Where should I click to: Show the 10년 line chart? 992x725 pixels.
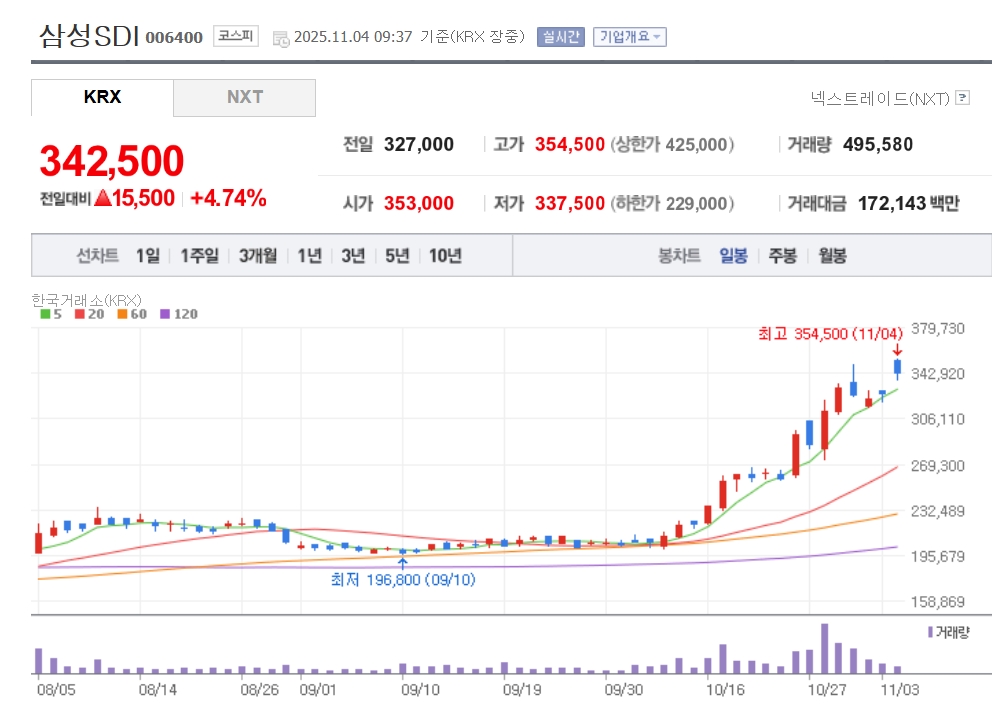click(445, 256)
